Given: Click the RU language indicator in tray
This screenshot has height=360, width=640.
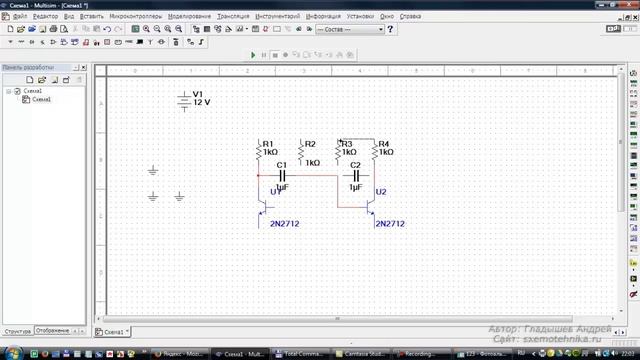Looking at the screenshot, I should point(521,353).
